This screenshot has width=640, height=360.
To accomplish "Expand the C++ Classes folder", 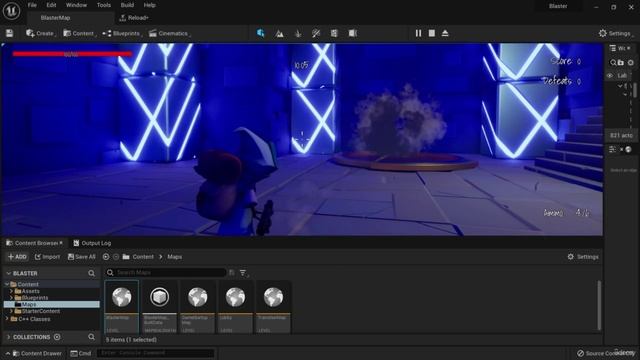I will click(x=7, y=319).
